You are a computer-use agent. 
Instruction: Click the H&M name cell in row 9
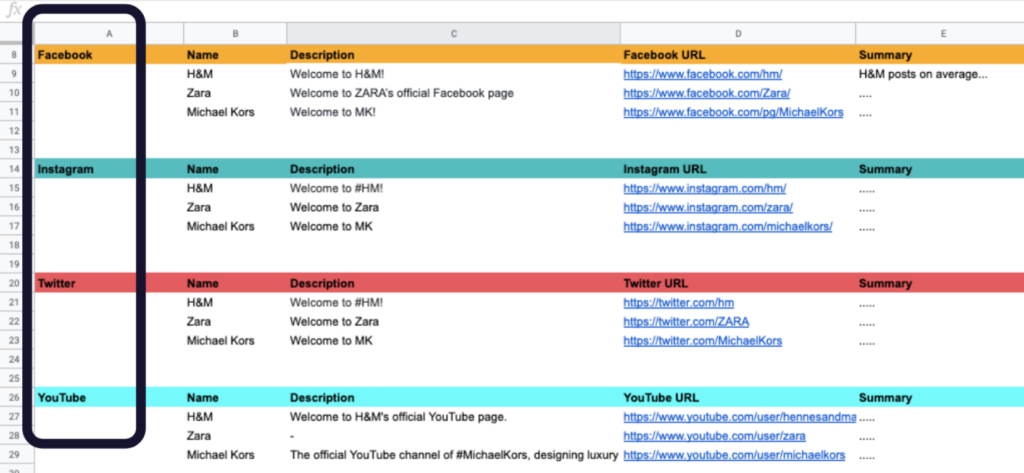click(x=235, y=74)
